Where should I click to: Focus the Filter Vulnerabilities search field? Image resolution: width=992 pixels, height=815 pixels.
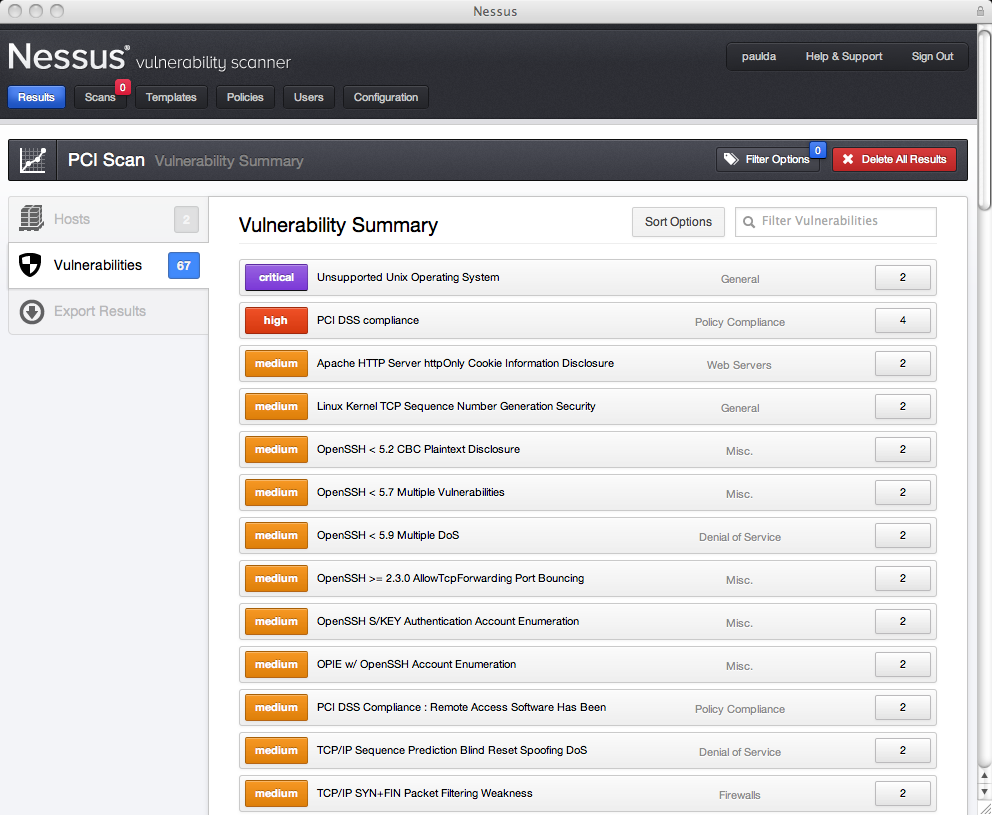click(x=835, y=222)
